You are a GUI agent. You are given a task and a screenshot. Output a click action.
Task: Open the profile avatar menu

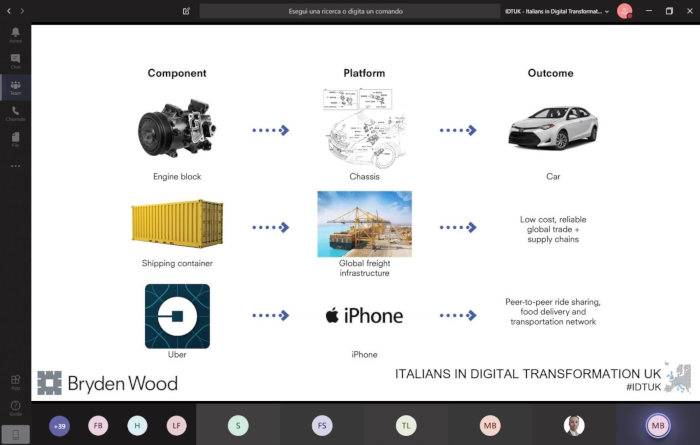click(625, 11)
